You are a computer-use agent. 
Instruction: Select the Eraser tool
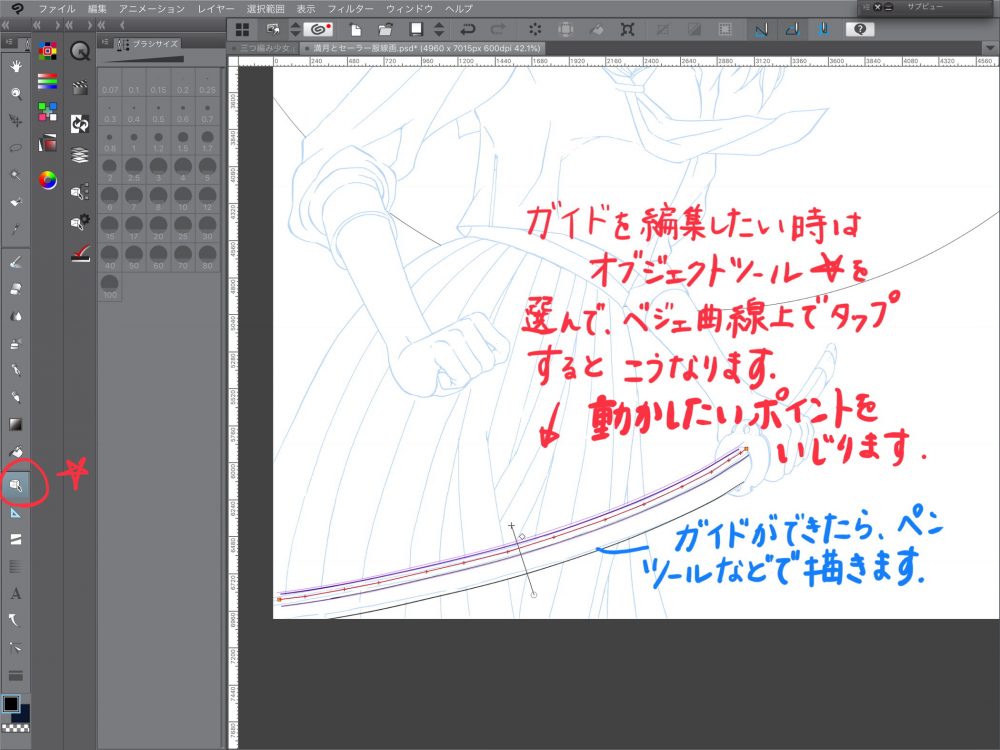16,288
